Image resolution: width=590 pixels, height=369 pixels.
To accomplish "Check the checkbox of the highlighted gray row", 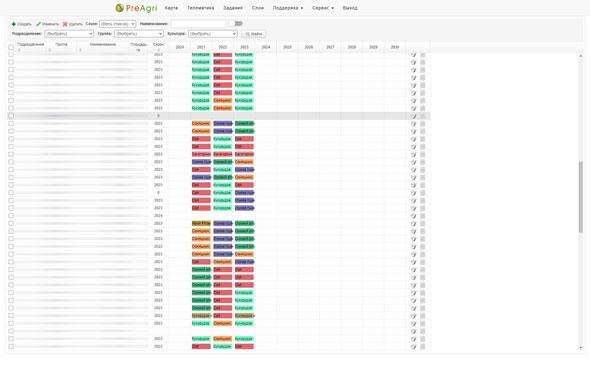I will point(11,116).
